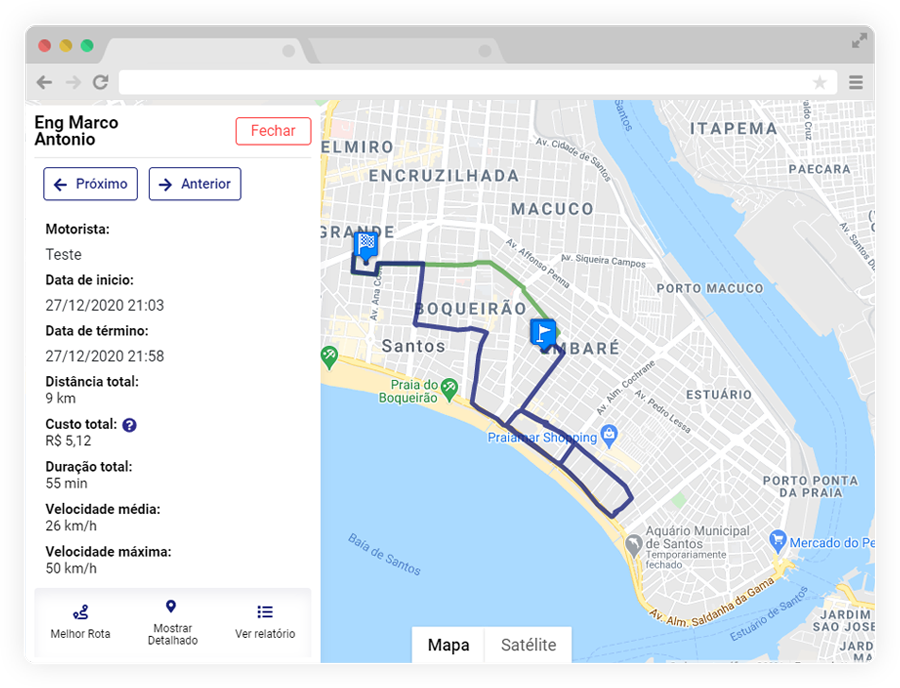Viewport: 900px width, 688px height.
Task: Open Ver relatório list icon
Action: (x=265, y=612)
